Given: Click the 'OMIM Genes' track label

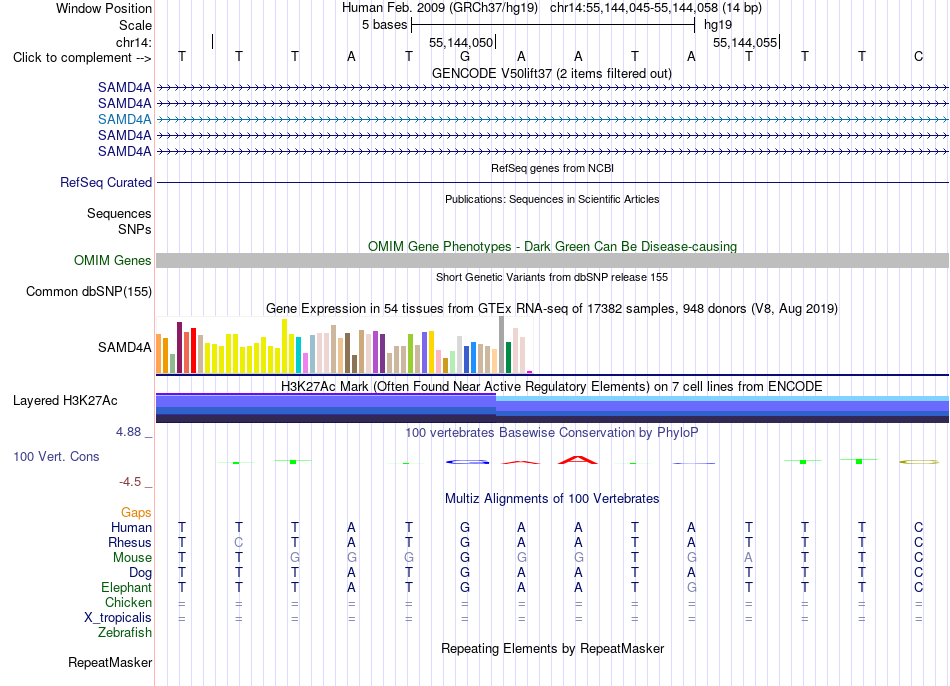Looking at the screenshot, I should pos(112,261).
